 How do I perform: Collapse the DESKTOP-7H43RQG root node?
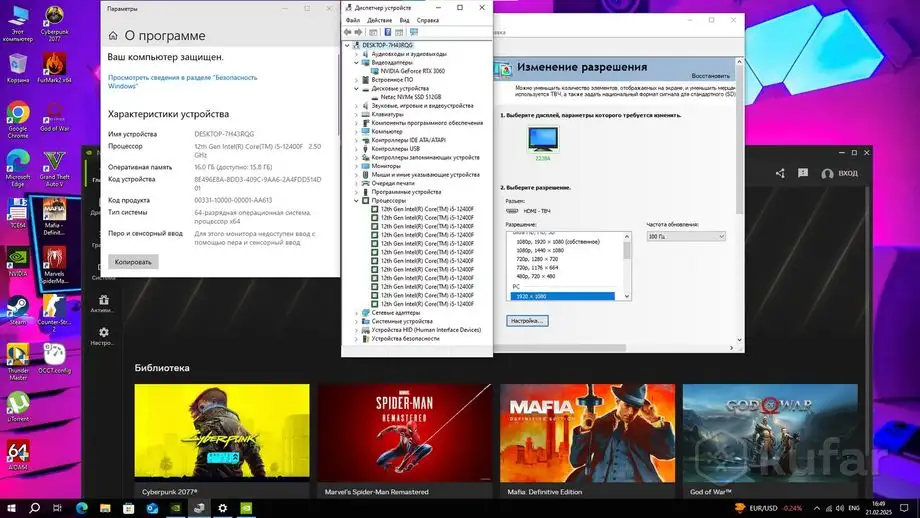[x=347, y=45]
